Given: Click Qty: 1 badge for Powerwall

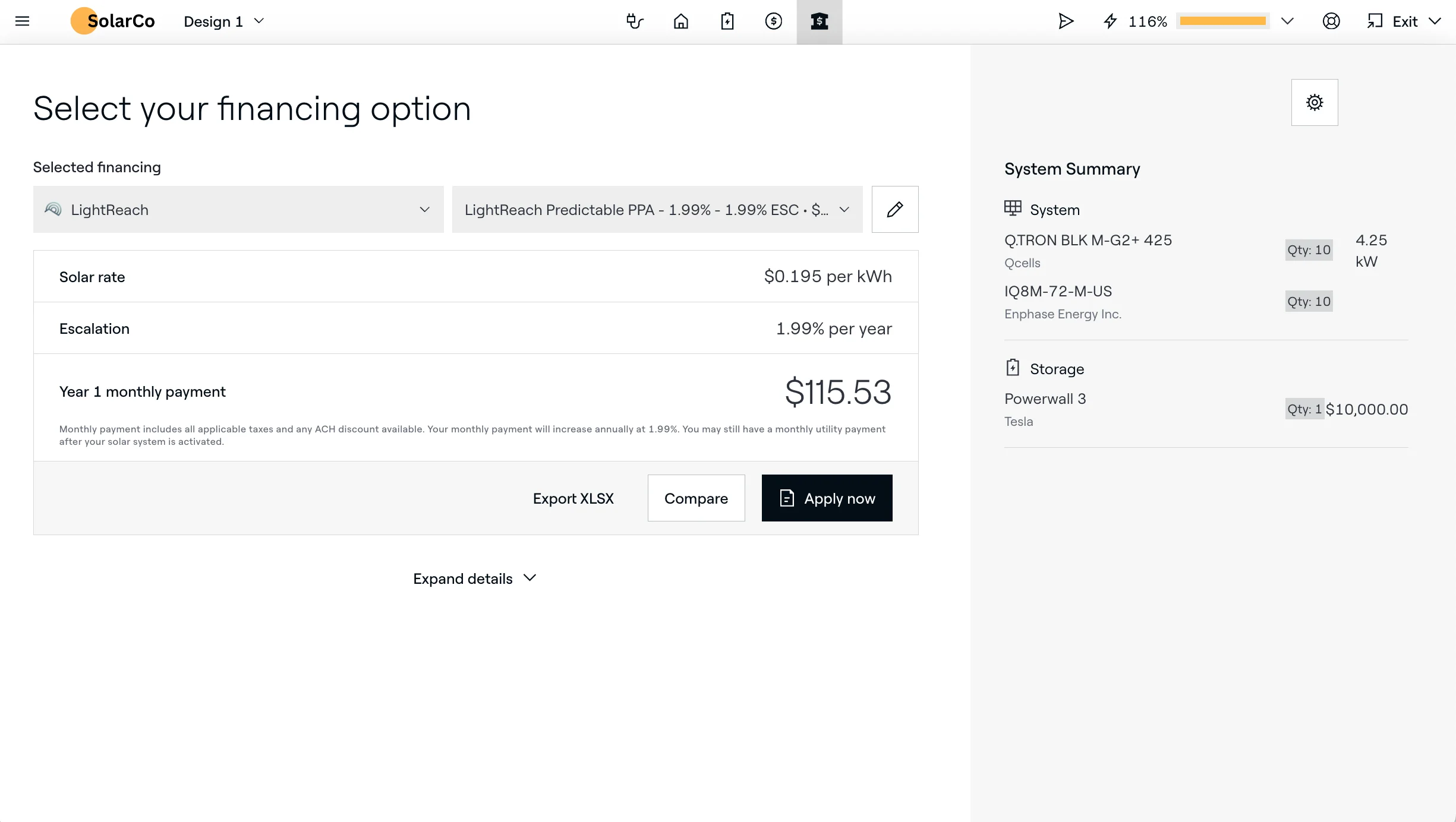Looking at the screenshot, I should pos(1304,409).
